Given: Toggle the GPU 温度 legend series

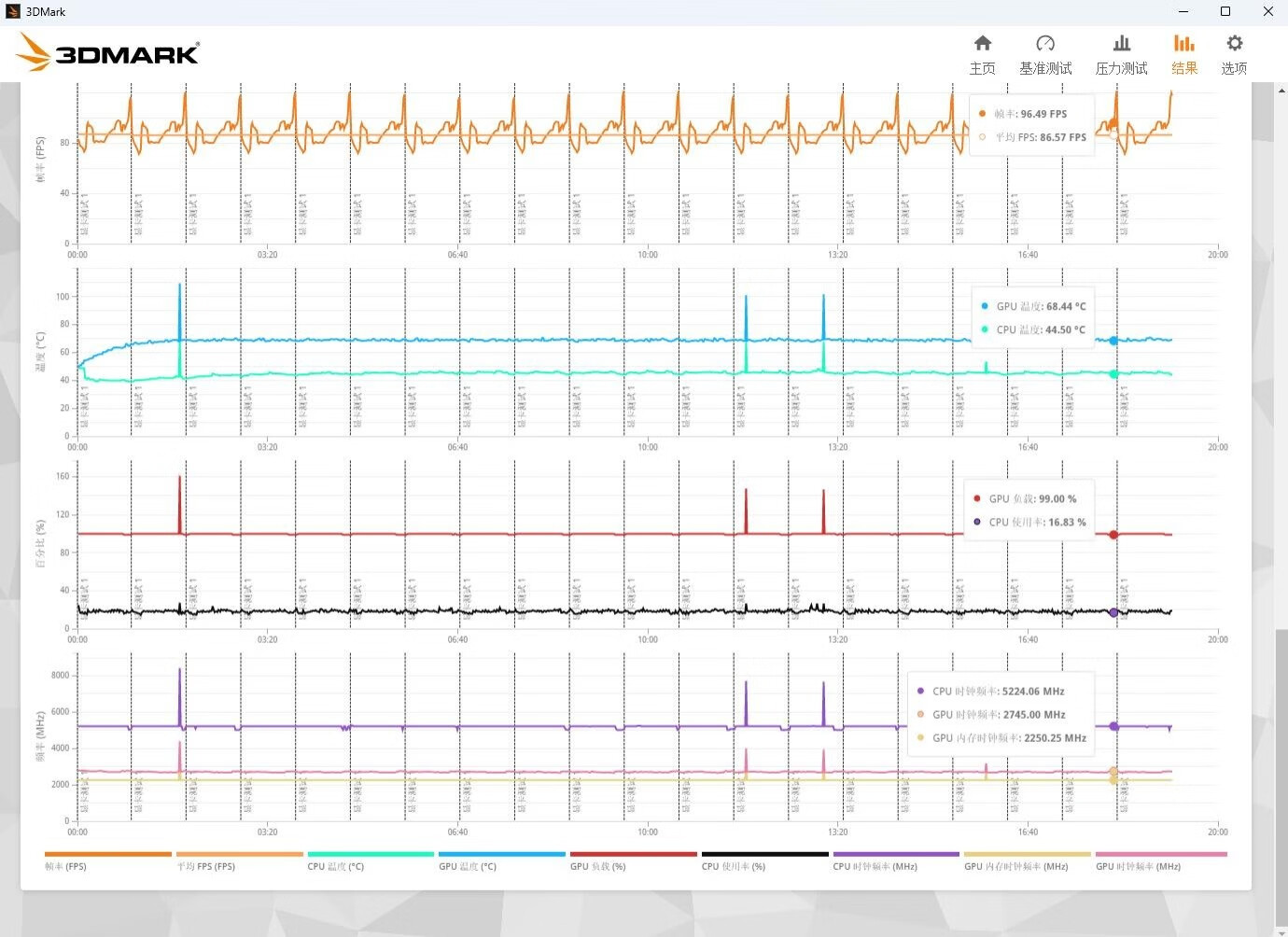Looking at the screenshot, I should (502, 860).
